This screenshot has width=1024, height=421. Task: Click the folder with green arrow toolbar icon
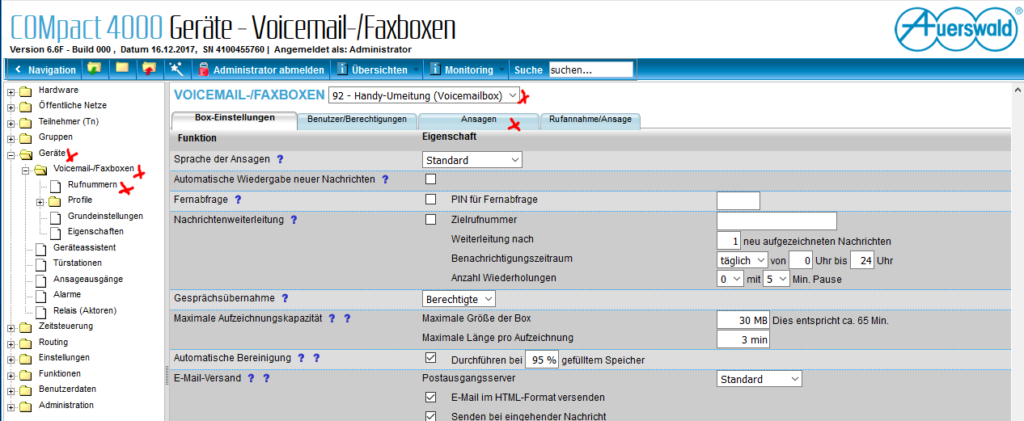coord(94,69)
